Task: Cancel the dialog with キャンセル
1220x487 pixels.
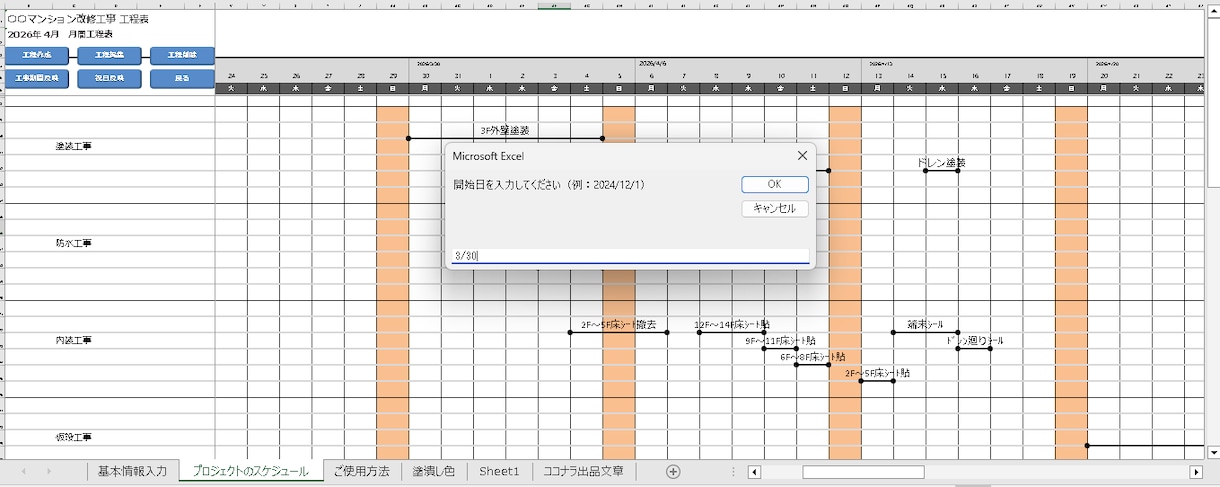Action: [x=775, y=208]
